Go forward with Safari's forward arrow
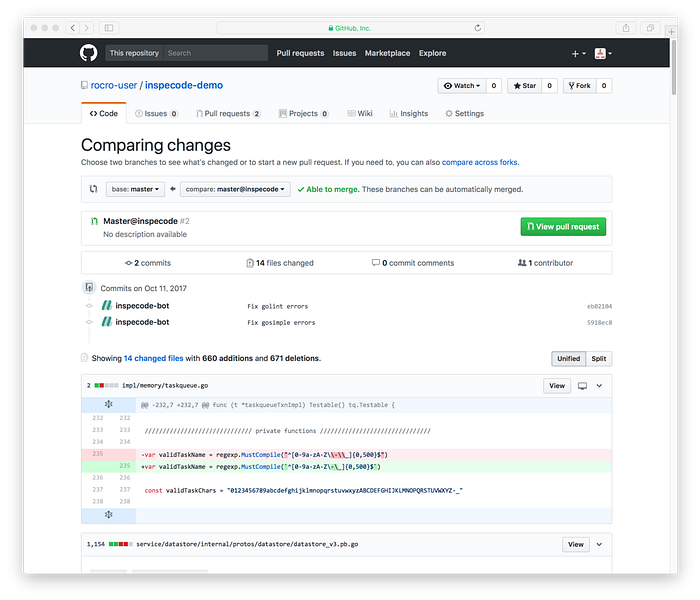Viewport: 700px width, 600px height. (87, 28)
